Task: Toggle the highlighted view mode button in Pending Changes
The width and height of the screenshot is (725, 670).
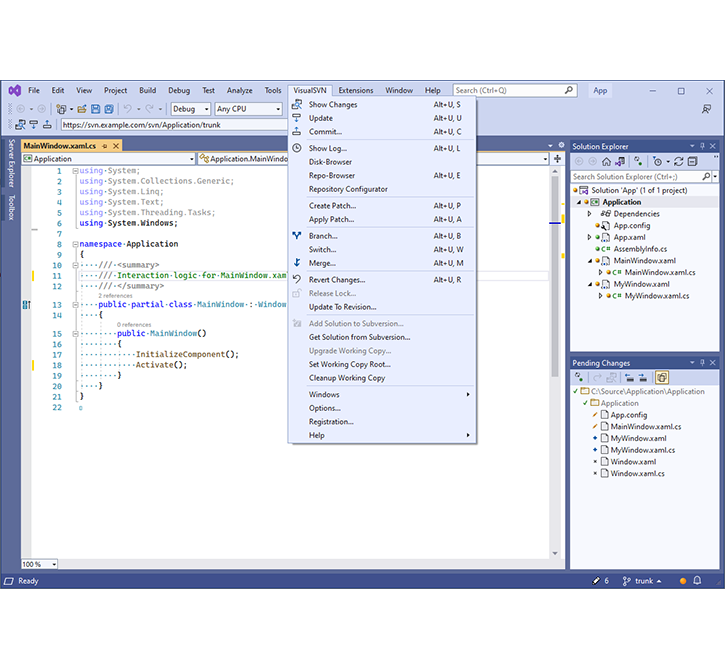Action: (662, 377)
